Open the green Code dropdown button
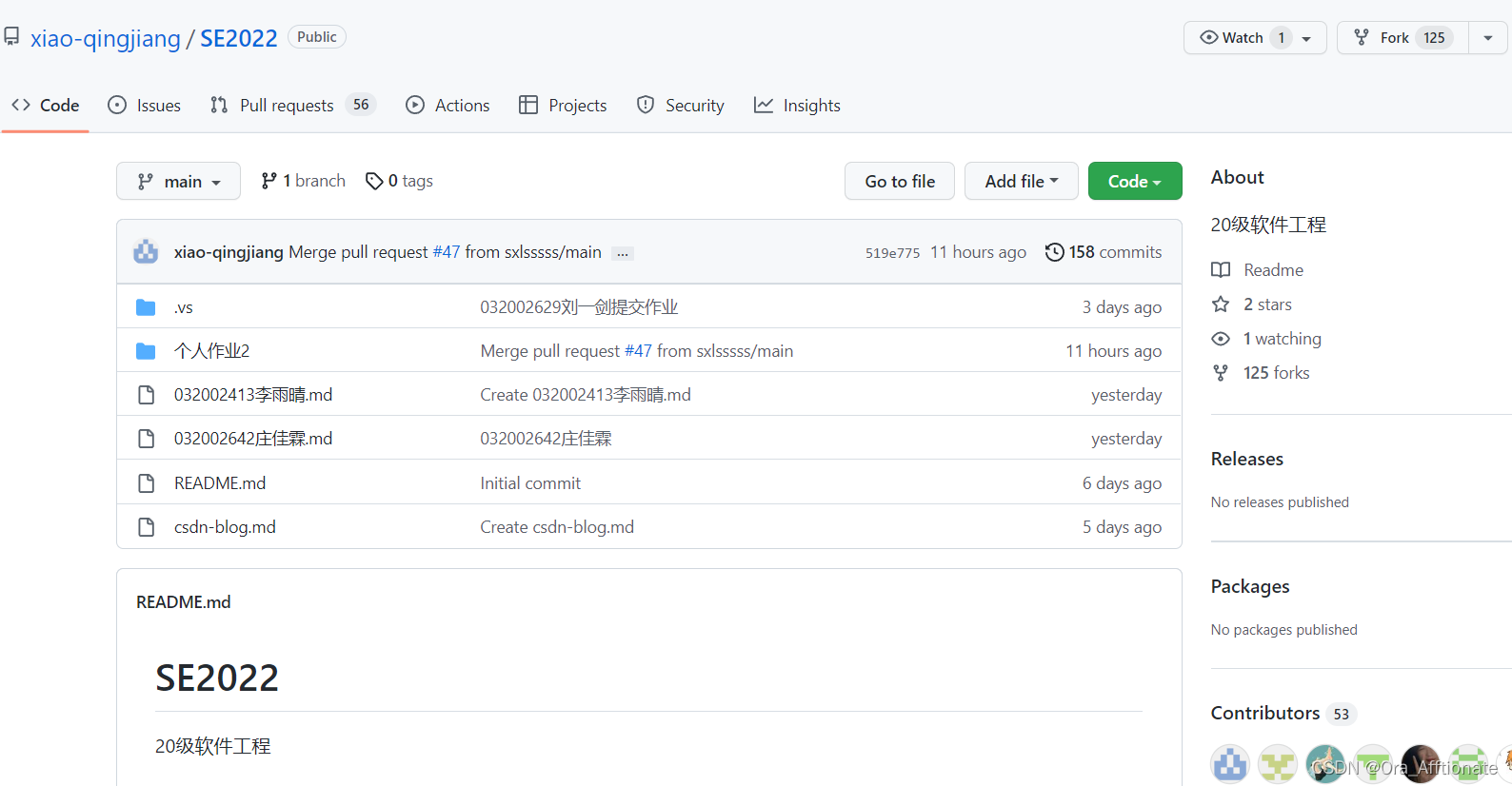Screen dimensions: 1512x786 pos(1135,181)
